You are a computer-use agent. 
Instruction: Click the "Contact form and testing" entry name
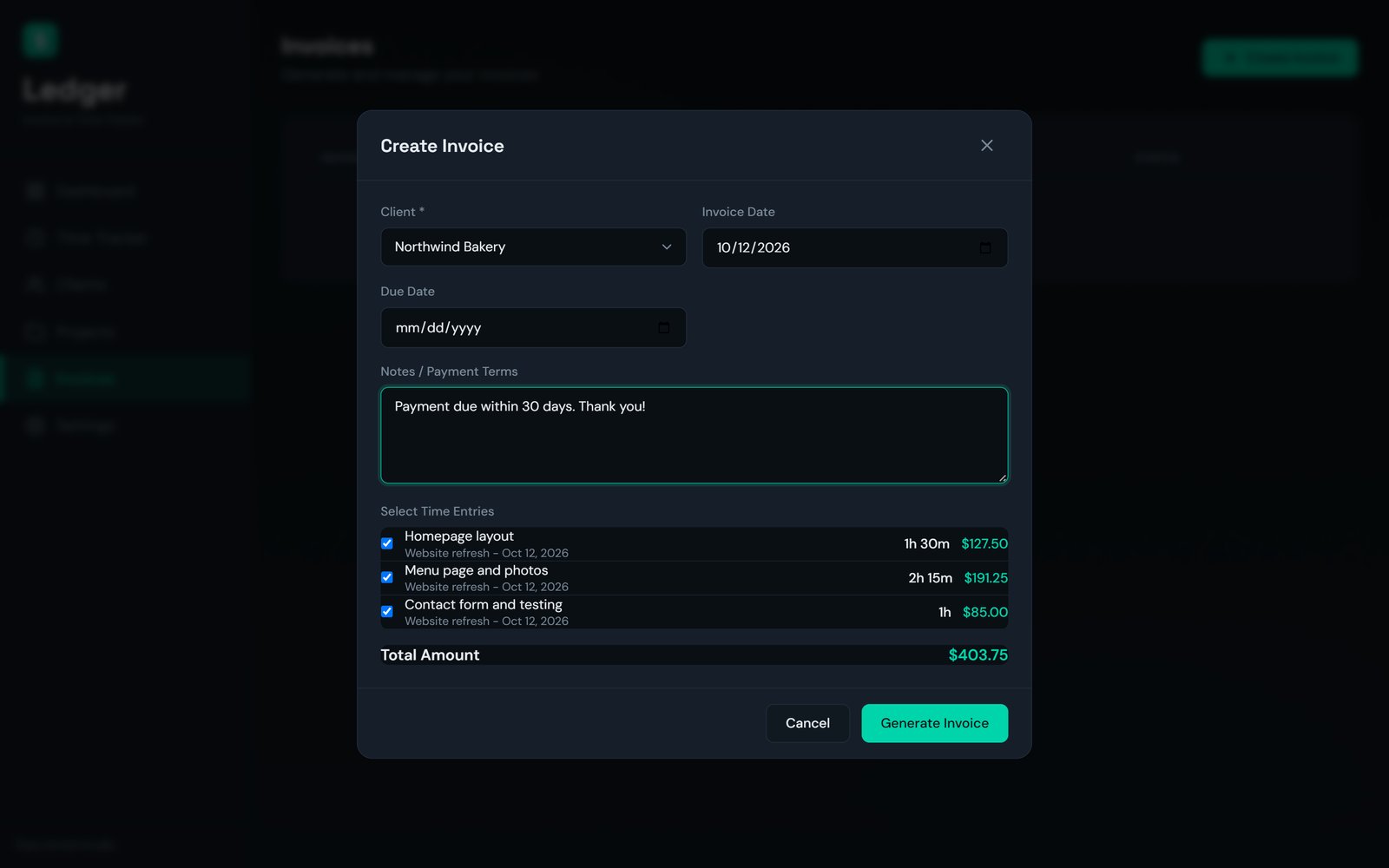pos(484,604)
